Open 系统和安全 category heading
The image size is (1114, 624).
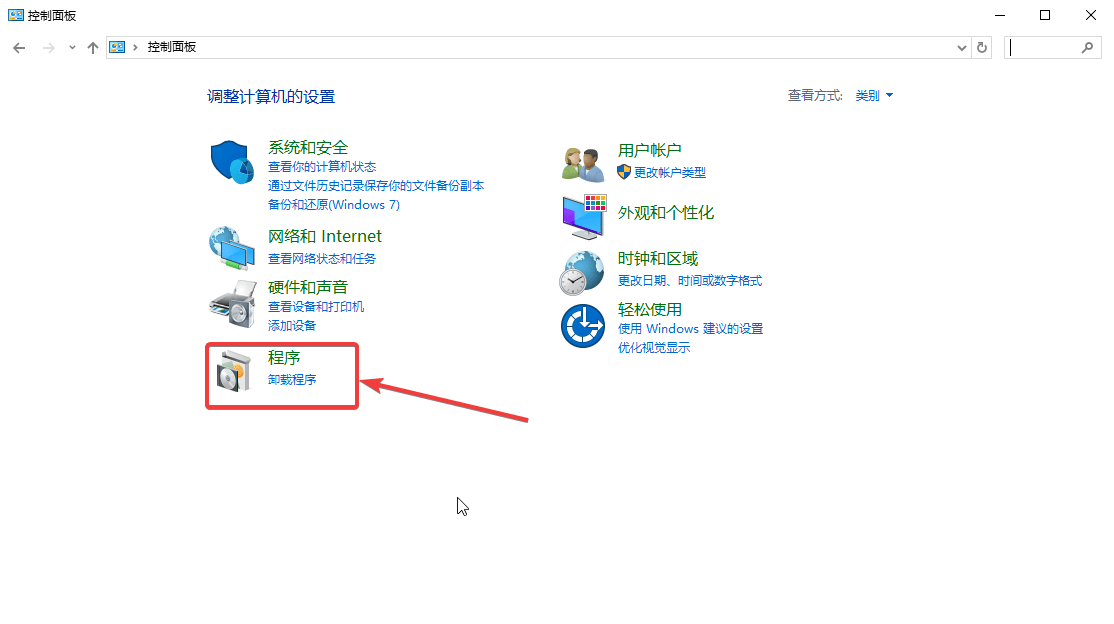308,147
